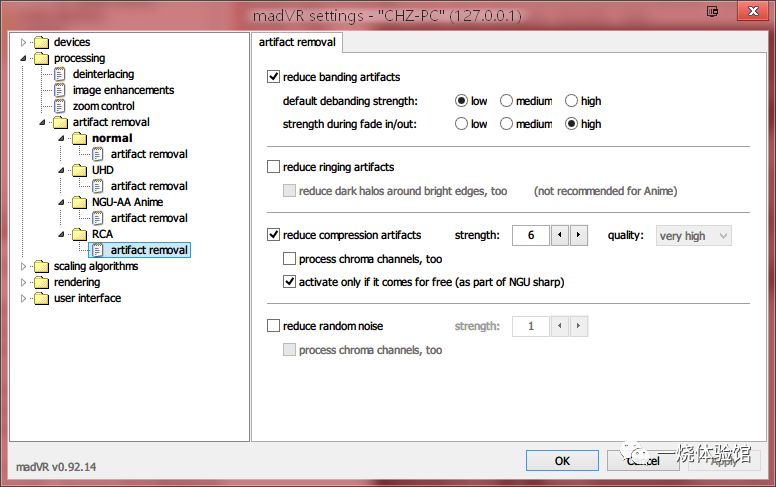Click the UHD profile folder icon

79,170
